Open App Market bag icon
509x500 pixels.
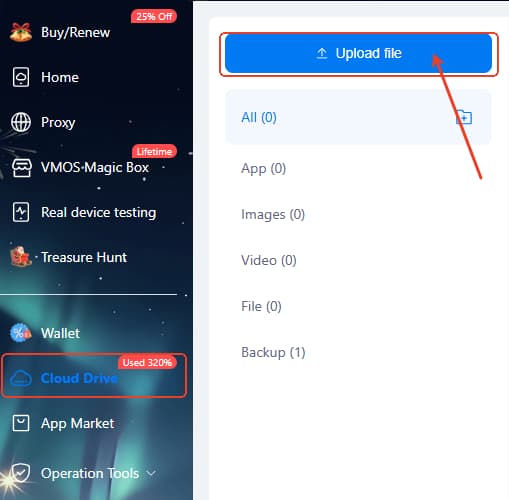(21, 423)
